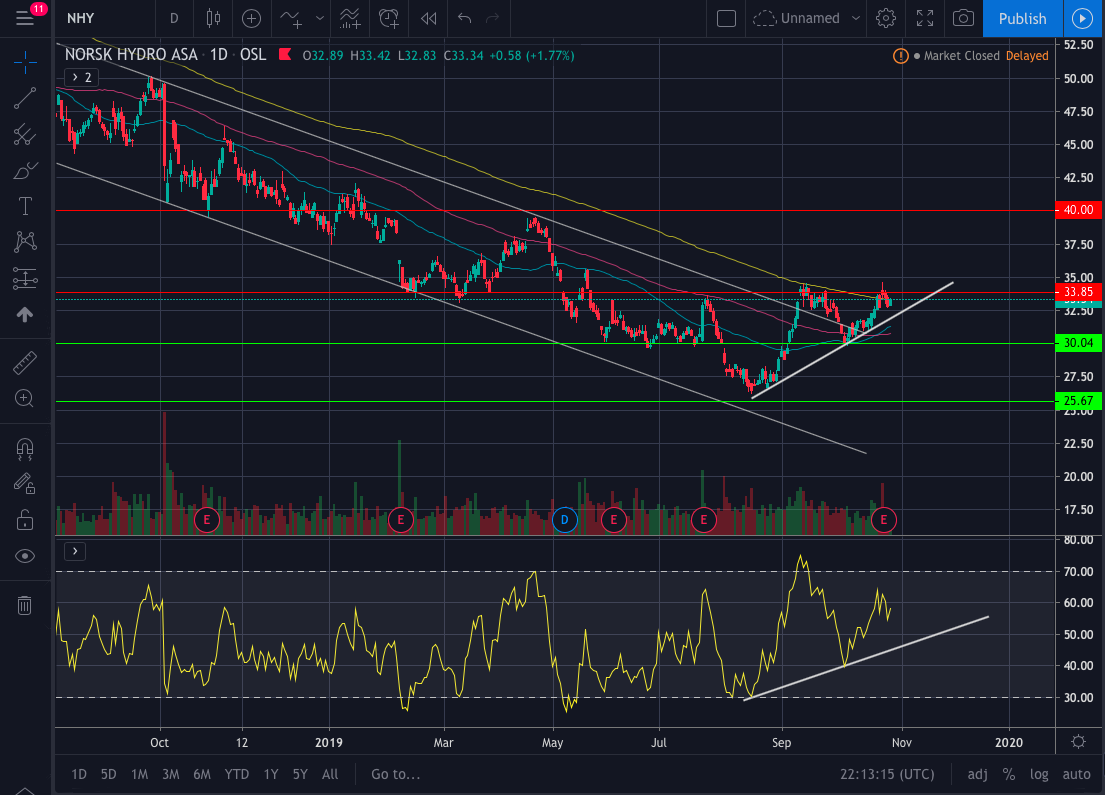Select the 3M time range
This screenshot has width=1105, height=795.
[x=171, y=774]
